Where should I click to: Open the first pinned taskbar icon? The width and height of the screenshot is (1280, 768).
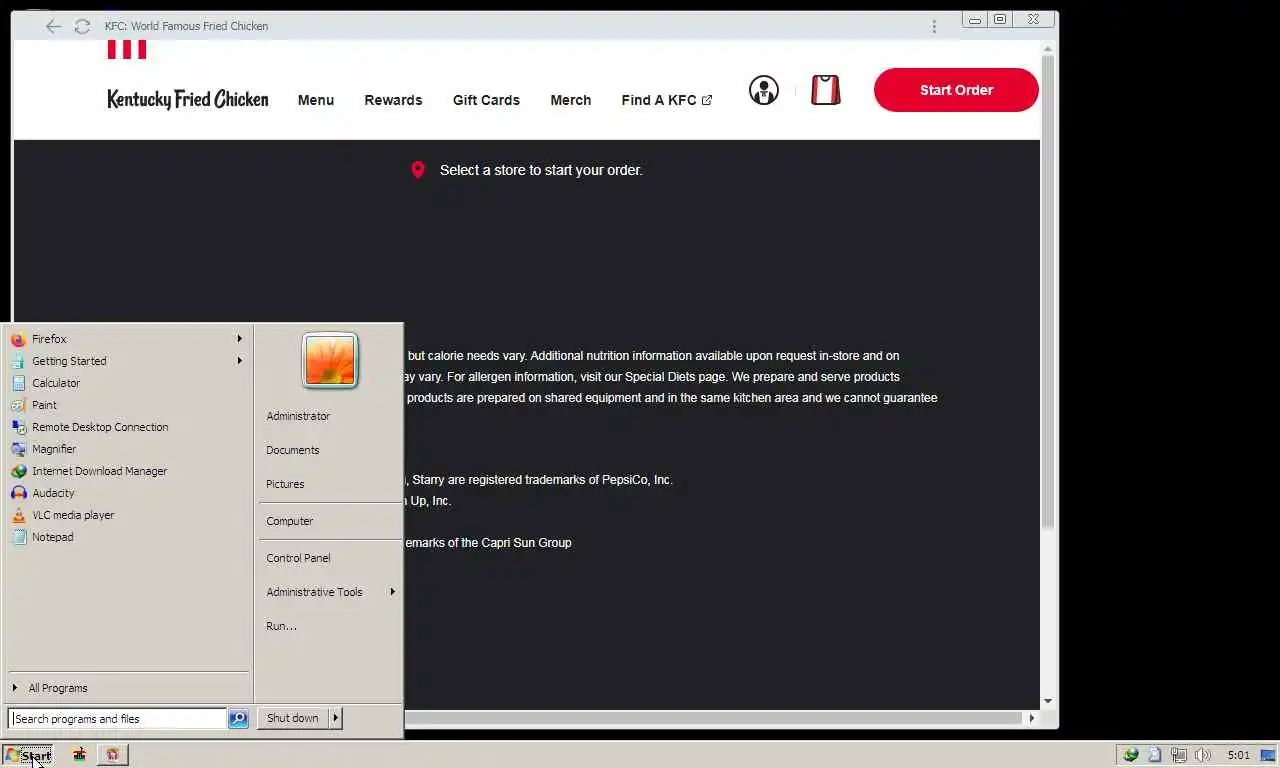[79, 754]
